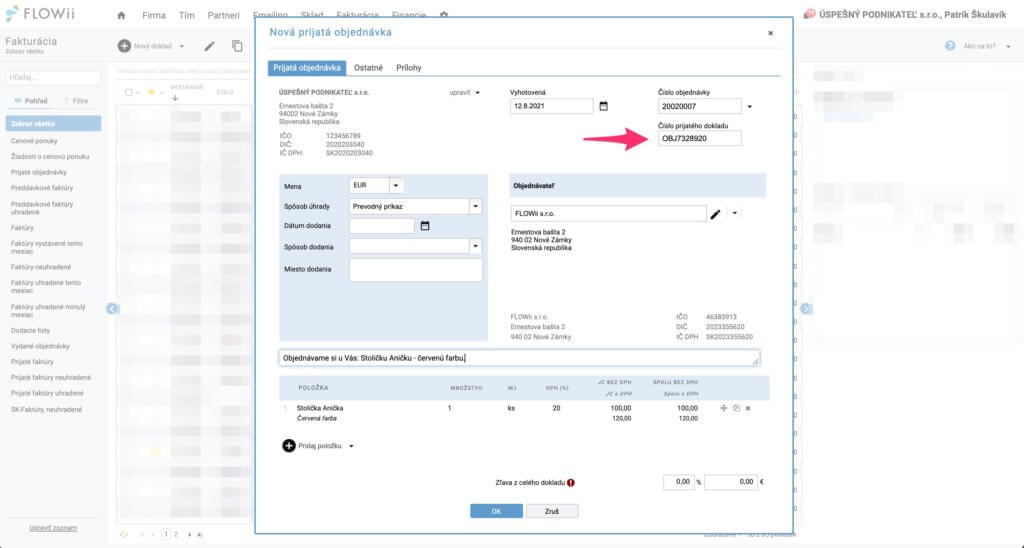1024x548 pixels.
Task: Open the calendar icon next to Vyhotovená date
Action: (603, 106)
